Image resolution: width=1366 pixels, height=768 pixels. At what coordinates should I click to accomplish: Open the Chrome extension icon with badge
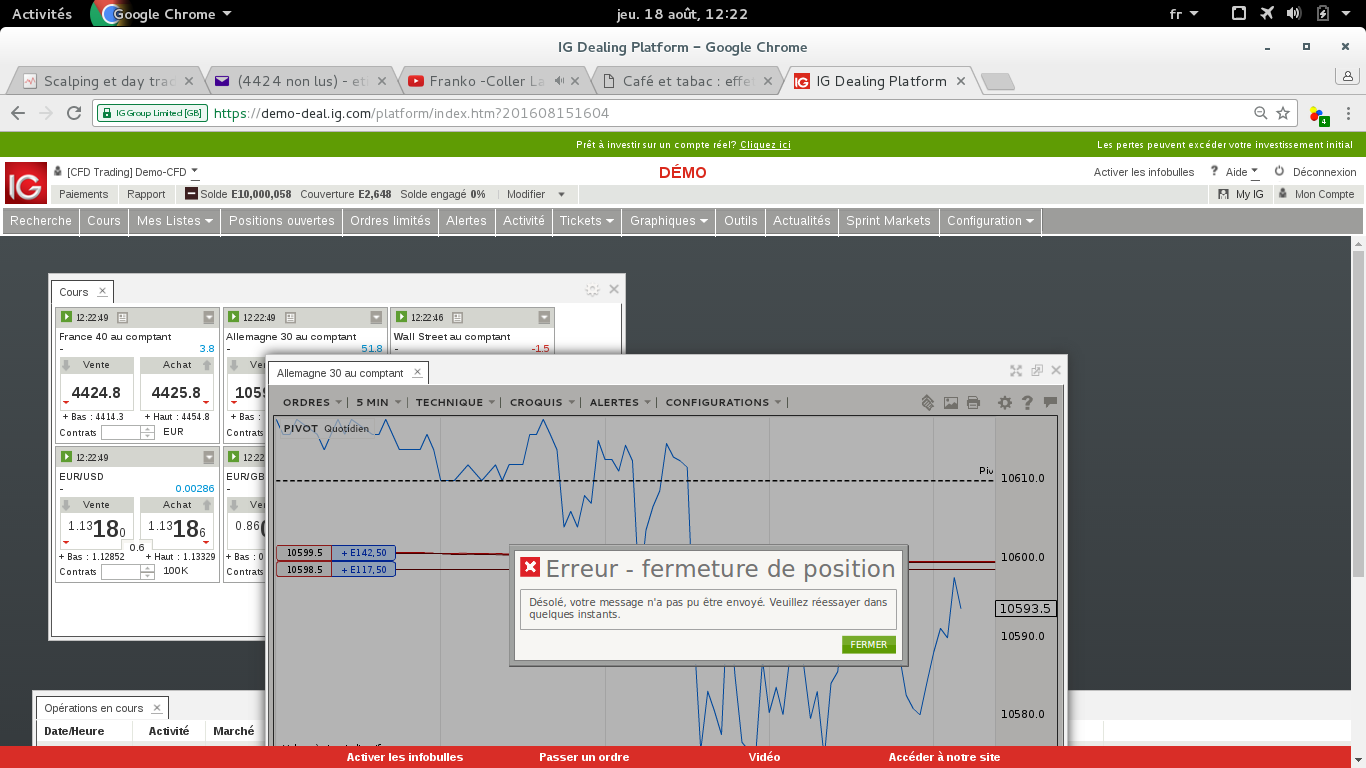pyautogui.click(x=1319, y=115)
